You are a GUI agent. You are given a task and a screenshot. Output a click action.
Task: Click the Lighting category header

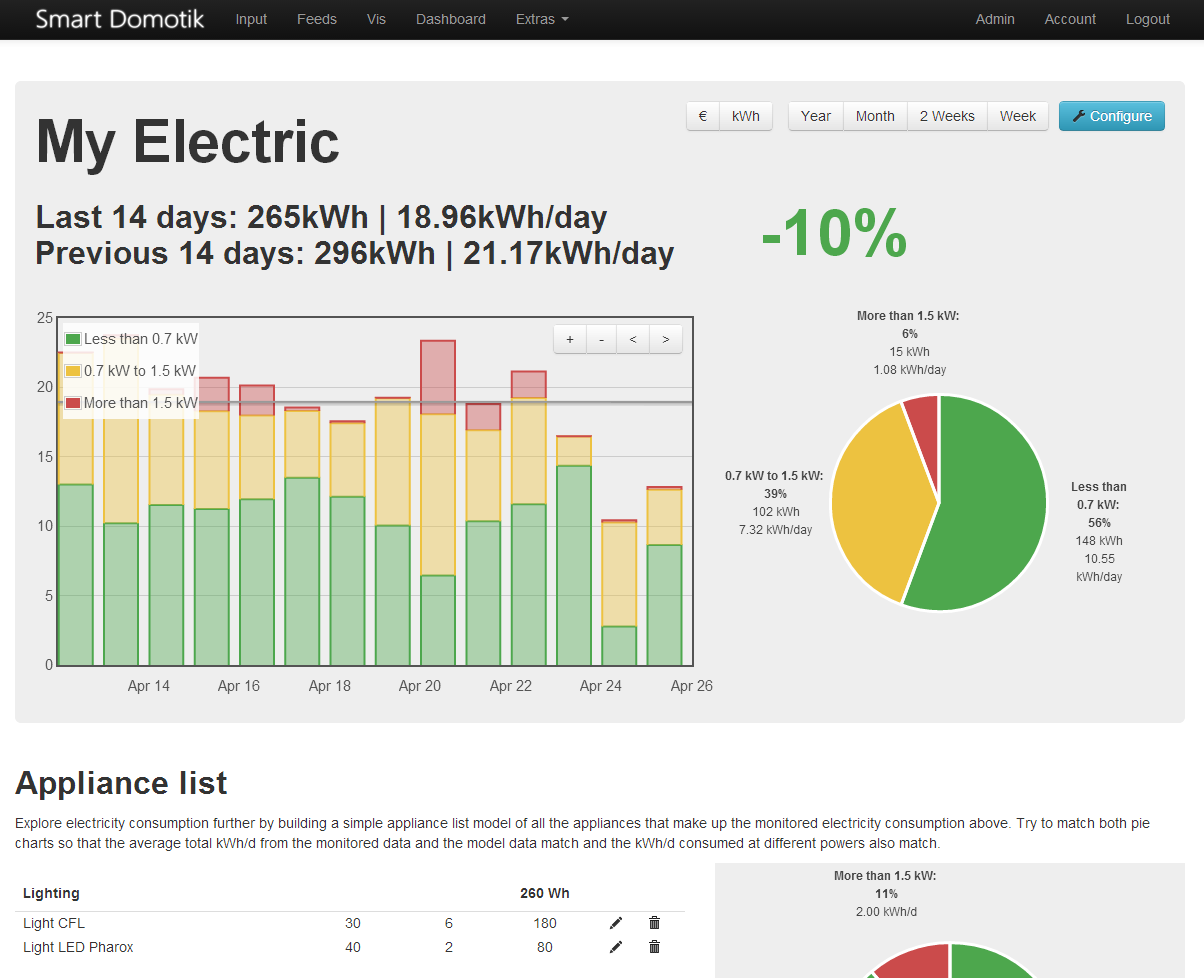(x=51, y=893)
